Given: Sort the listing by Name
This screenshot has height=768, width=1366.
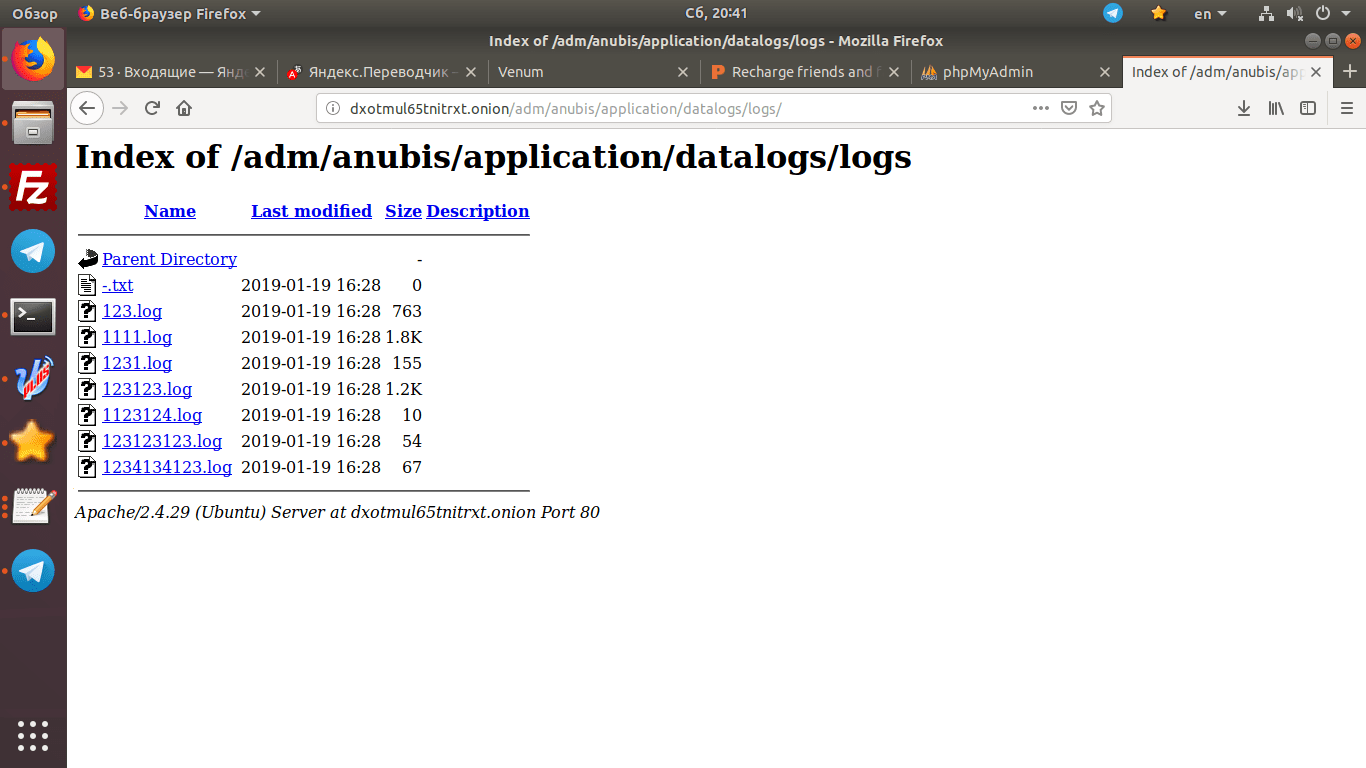Looking at the screenshot, I should [170, 211].
